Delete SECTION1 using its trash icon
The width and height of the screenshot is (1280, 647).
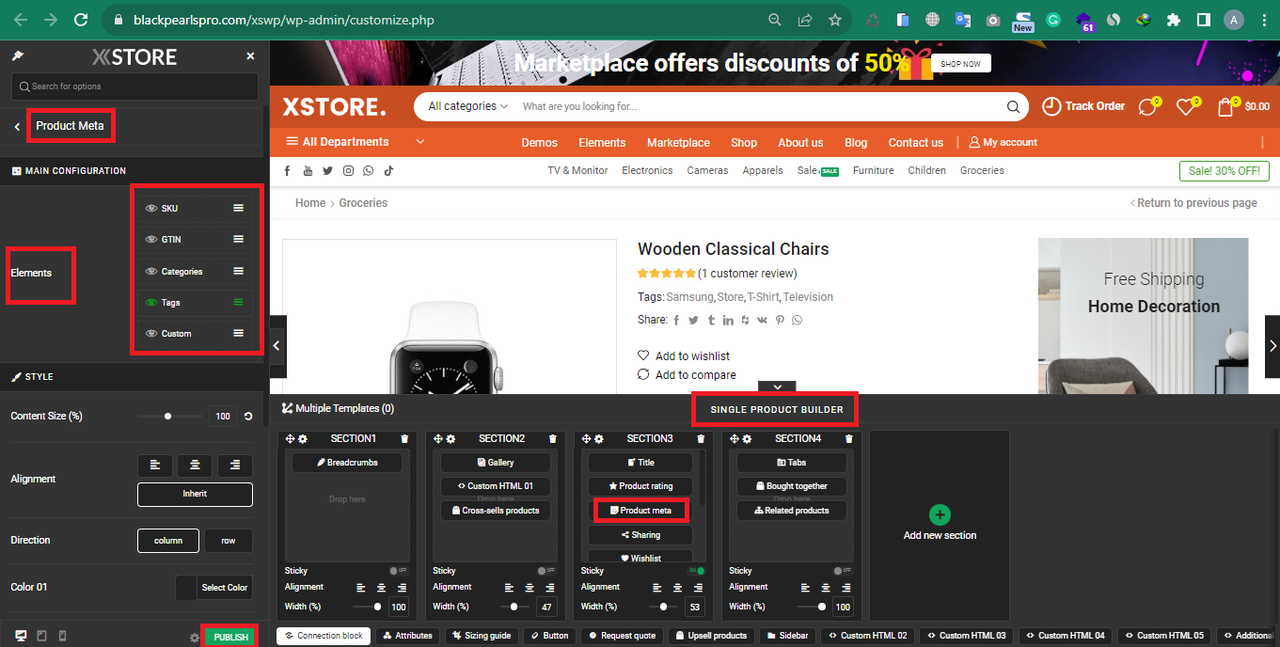[404, 439]
